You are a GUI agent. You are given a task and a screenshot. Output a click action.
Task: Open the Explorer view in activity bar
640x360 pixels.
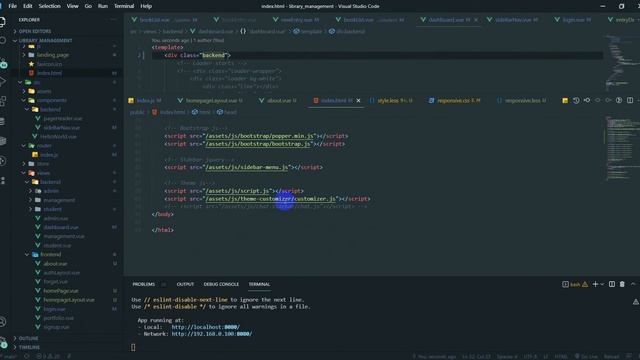click(2, 22)
